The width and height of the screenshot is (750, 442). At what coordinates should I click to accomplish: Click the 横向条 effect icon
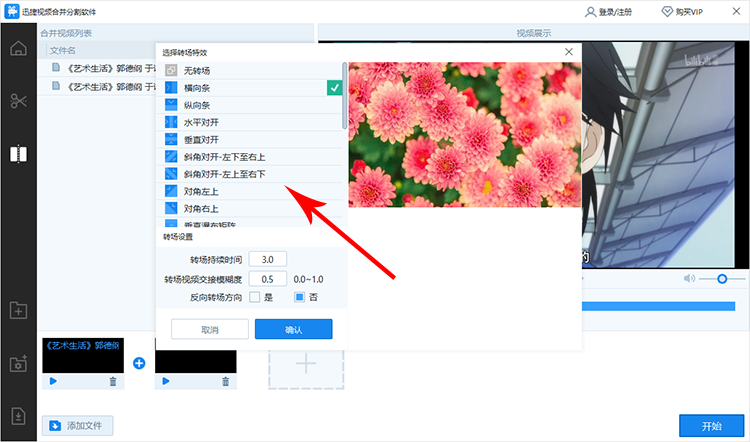click(x=171, y=88)
